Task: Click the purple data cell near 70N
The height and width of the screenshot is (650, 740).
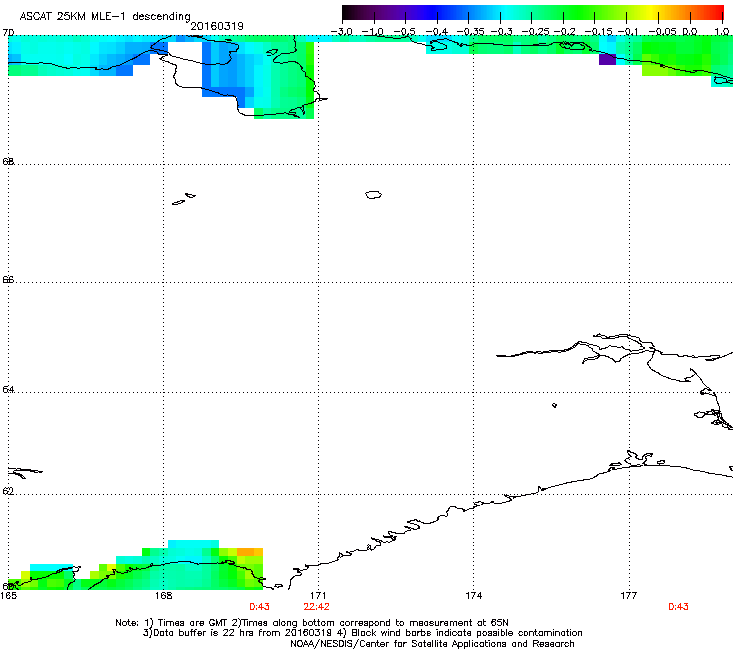Action: [x=607, y=59]
